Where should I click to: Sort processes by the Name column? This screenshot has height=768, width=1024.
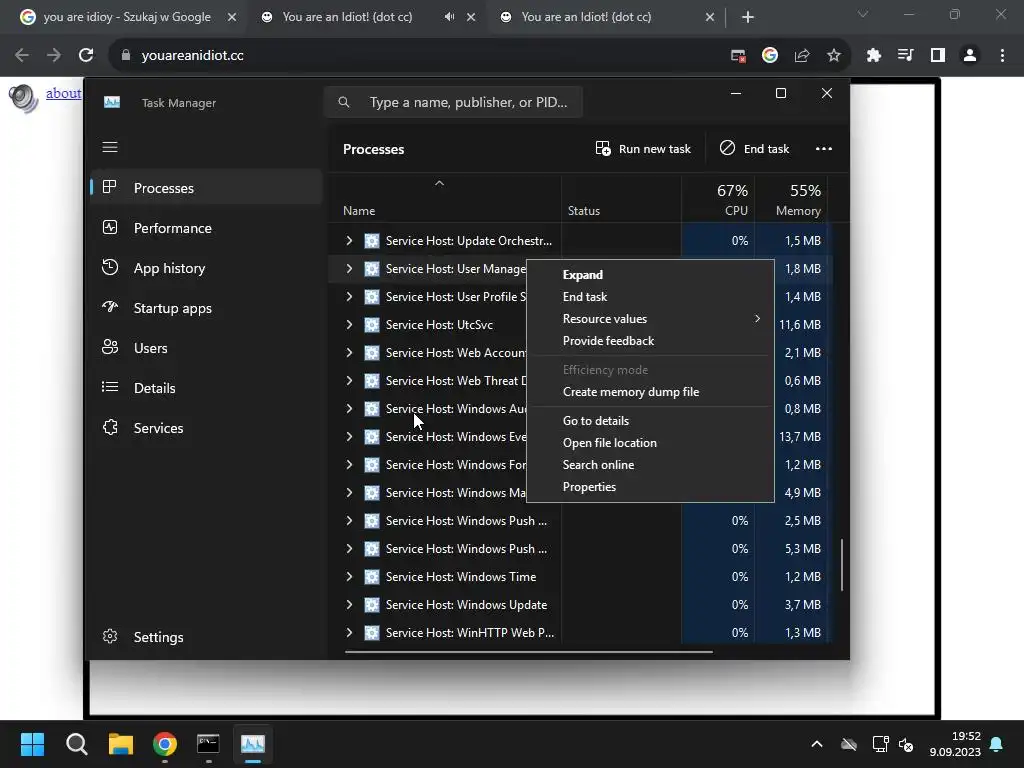445,199
